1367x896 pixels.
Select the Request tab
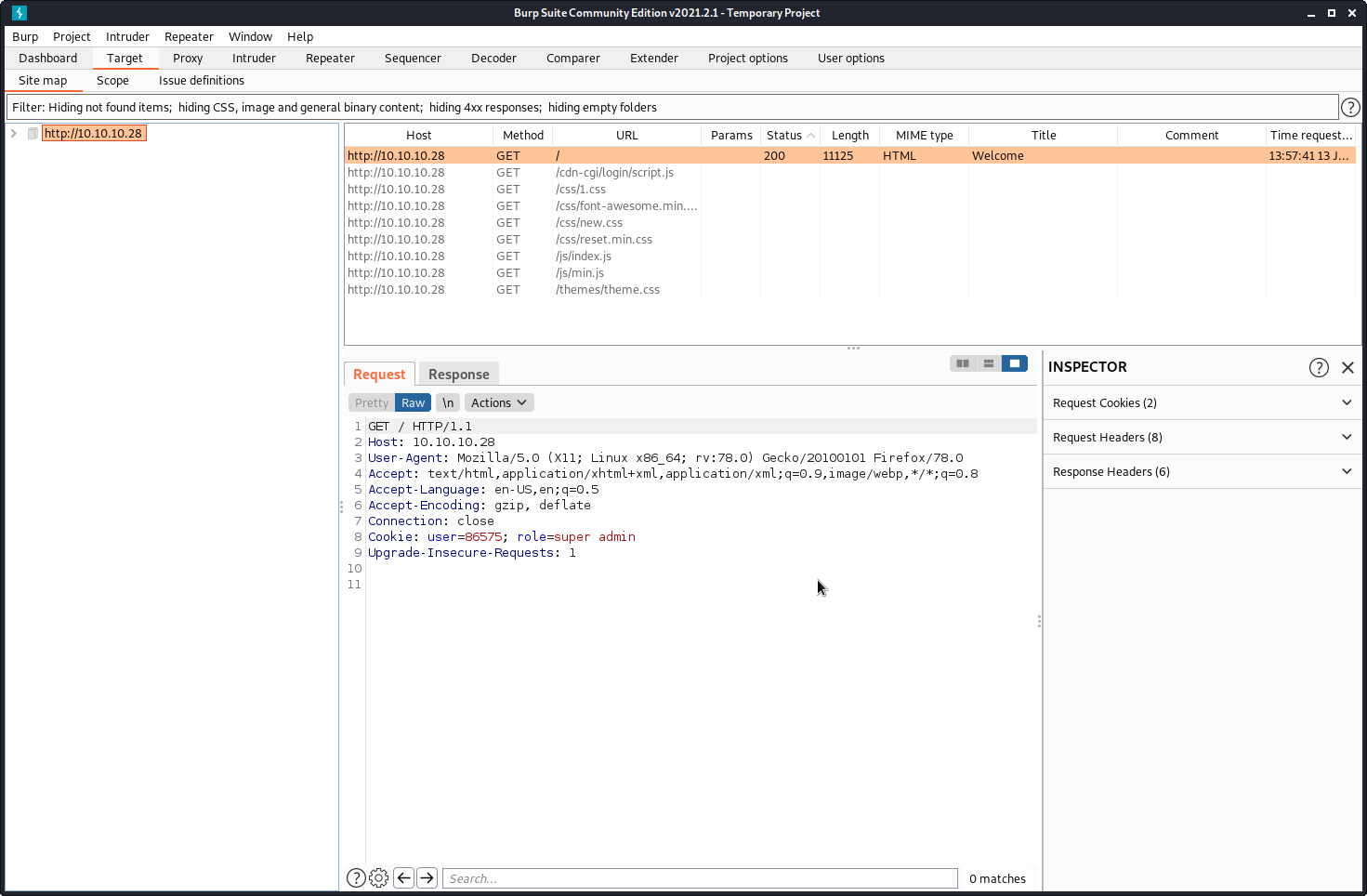coord(379,374)
